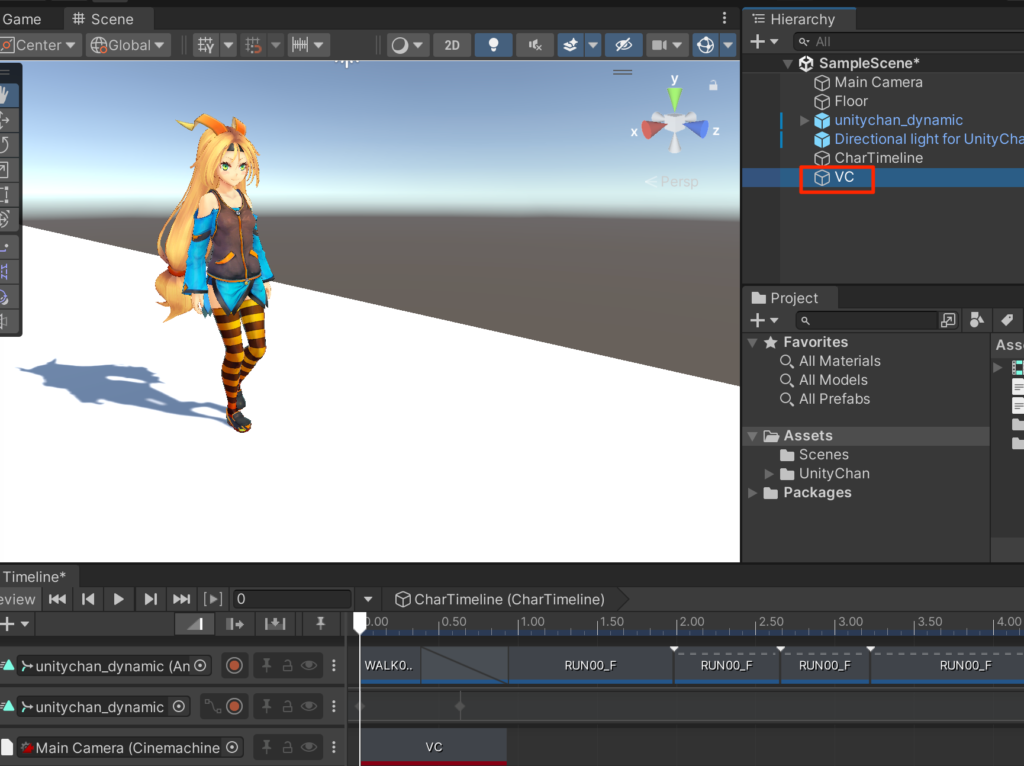Click the Project search-by-type icon
The width and height of the screenshot is (1024, 766).
pos(977,320)
